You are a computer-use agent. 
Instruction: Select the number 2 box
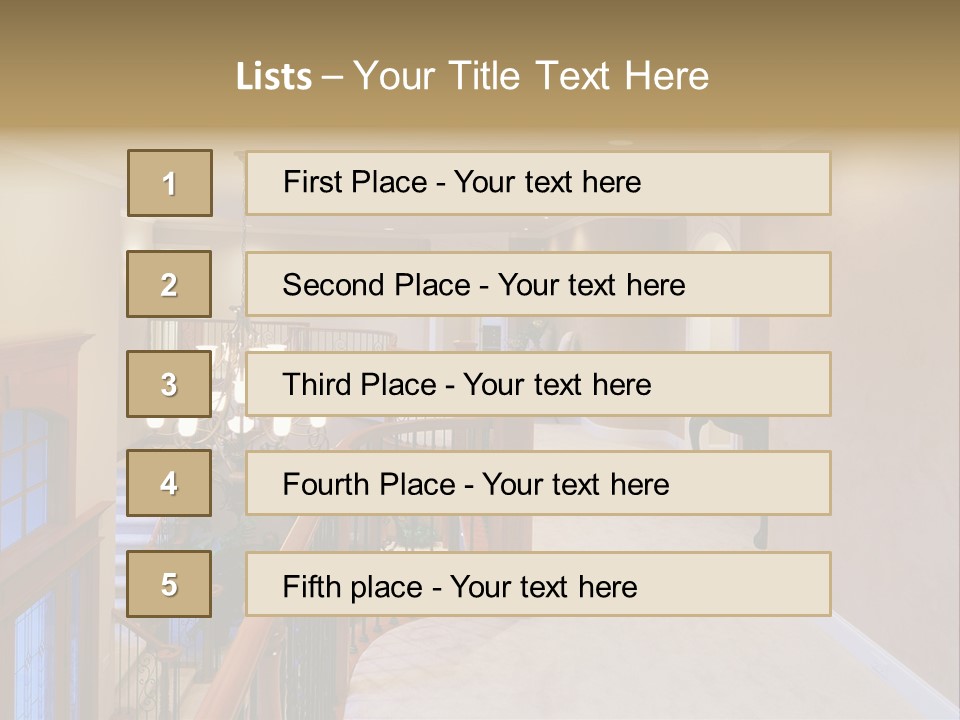pos(169,284)
